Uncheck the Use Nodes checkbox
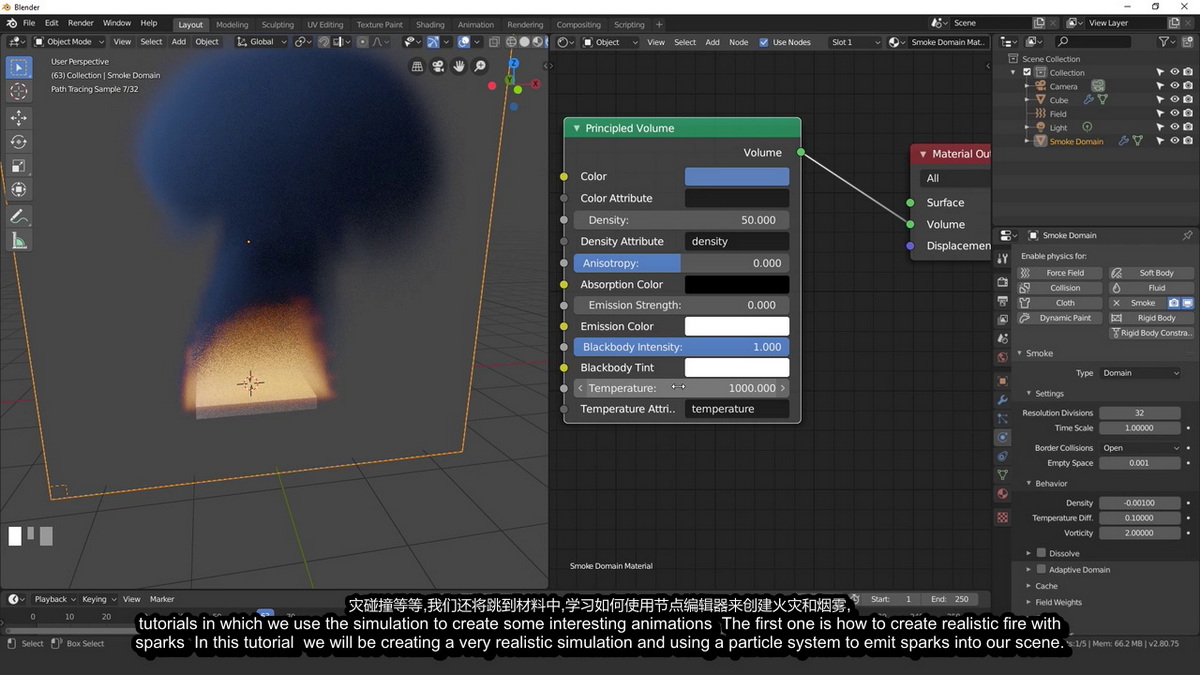Image resolution: width=1200 pixels, height=675 pixels. [x=765, y=42]
